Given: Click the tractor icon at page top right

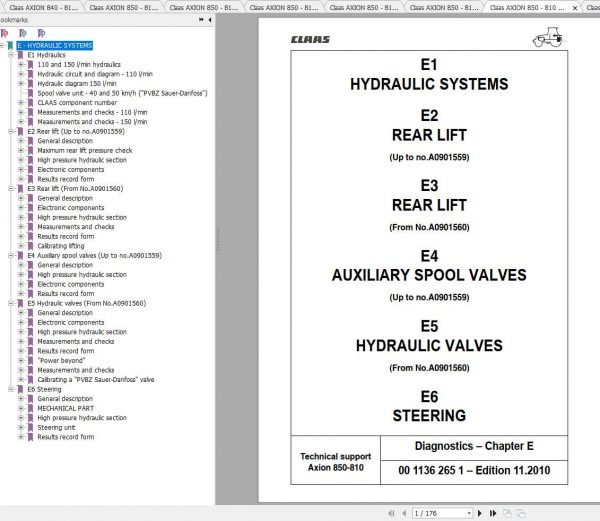Looking at the screenshot, I should [548, 37].
